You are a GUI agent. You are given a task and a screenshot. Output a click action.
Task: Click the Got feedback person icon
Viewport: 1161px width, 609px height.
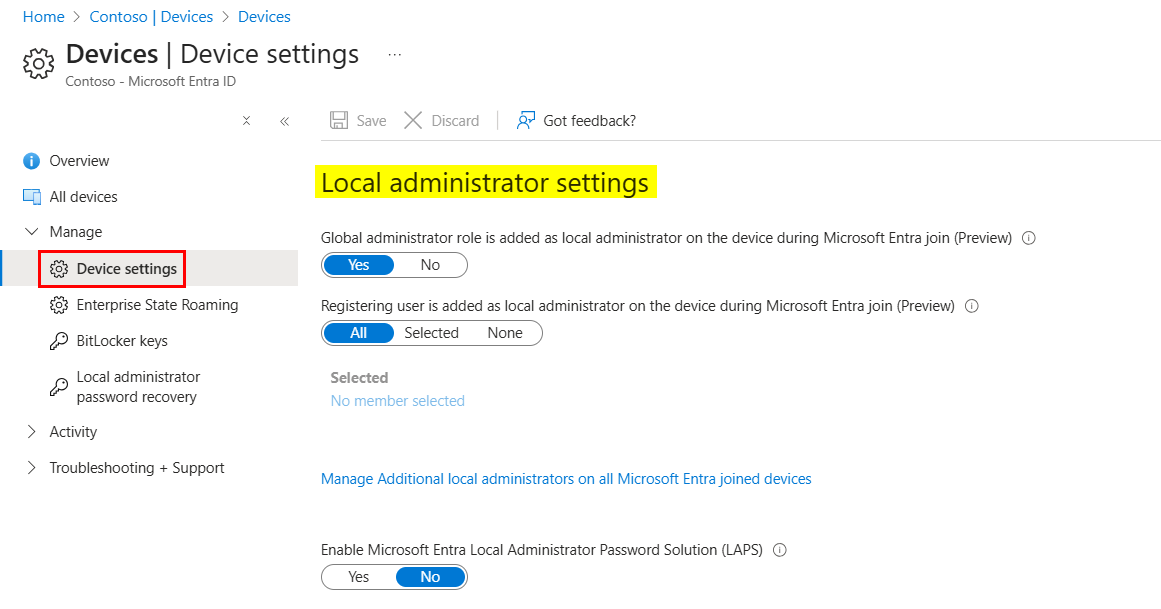(x=526, y=121)
